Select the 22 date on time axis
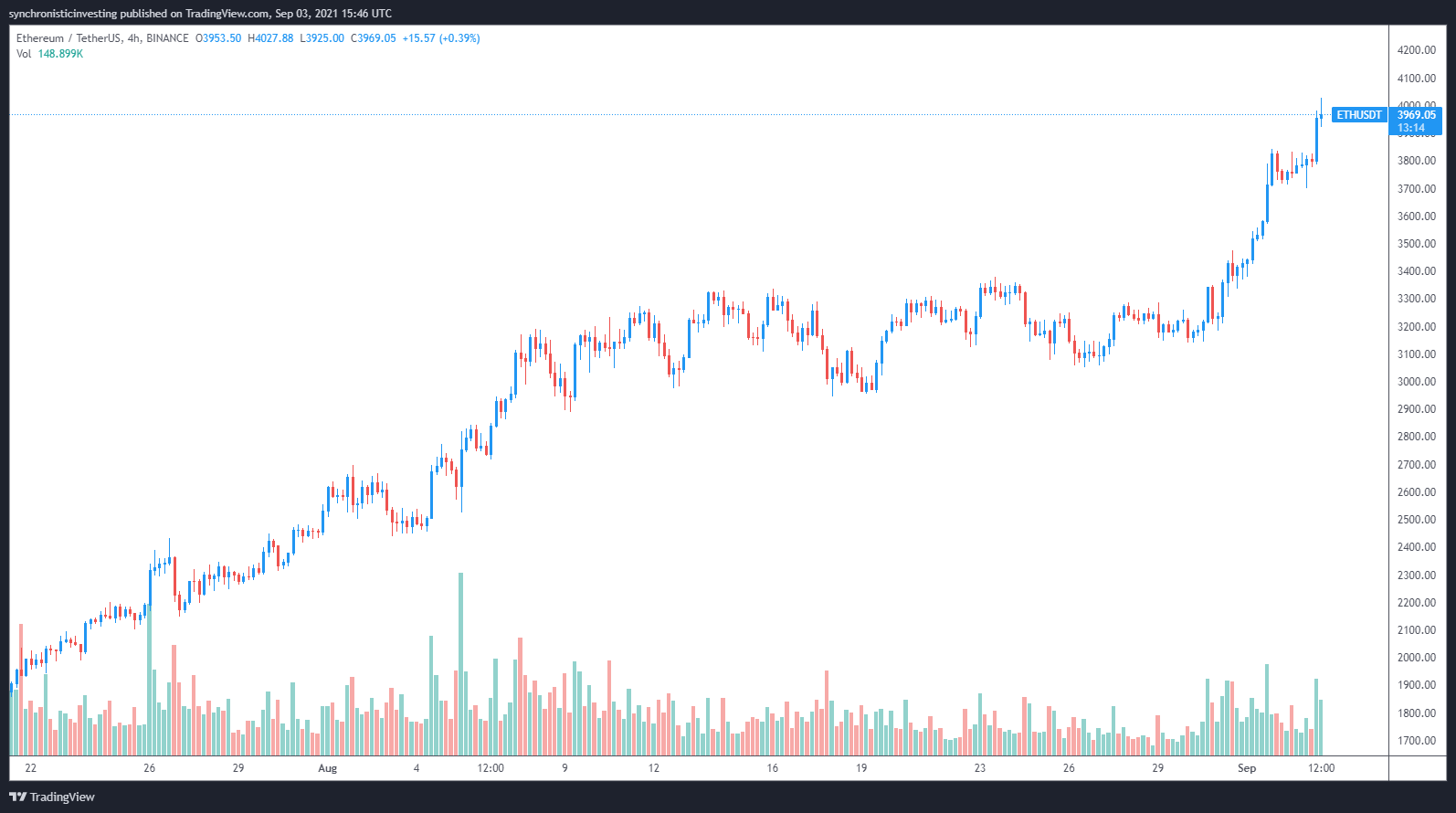 click(x=31, y=768)
